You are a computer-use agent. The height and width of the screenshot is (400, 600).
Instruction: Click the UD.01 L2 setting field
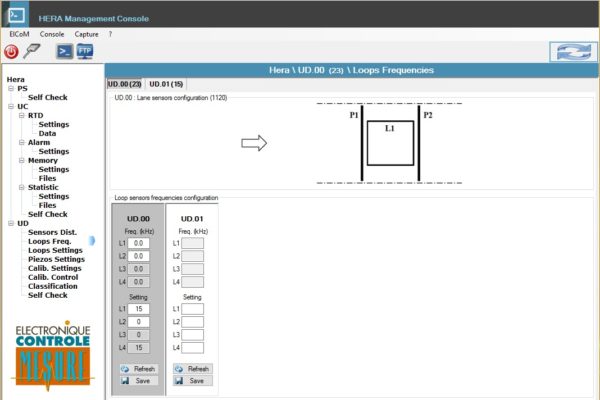[x=192, y=322]
